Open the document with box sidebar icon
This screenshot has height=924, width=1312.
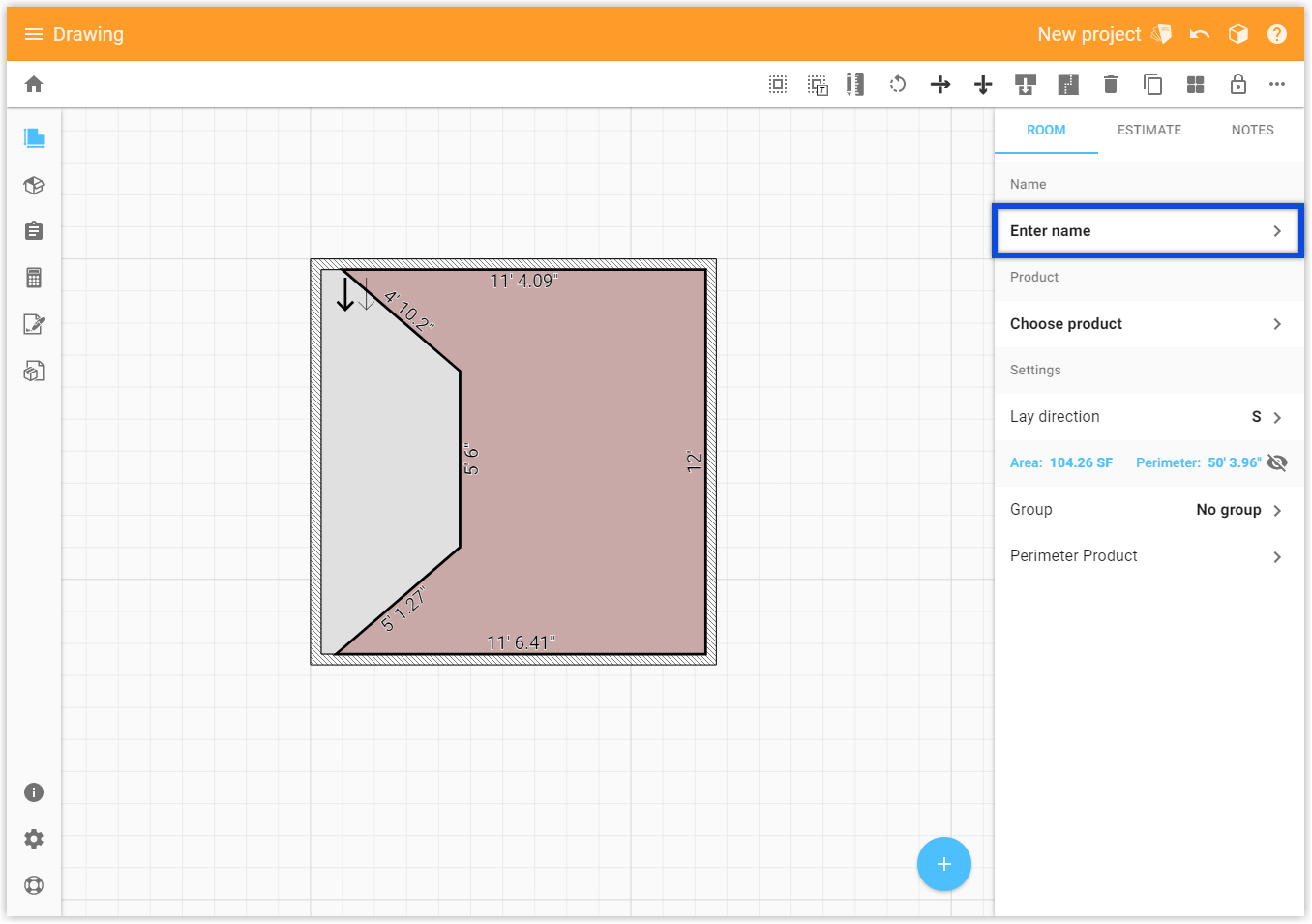coord(34,371)
